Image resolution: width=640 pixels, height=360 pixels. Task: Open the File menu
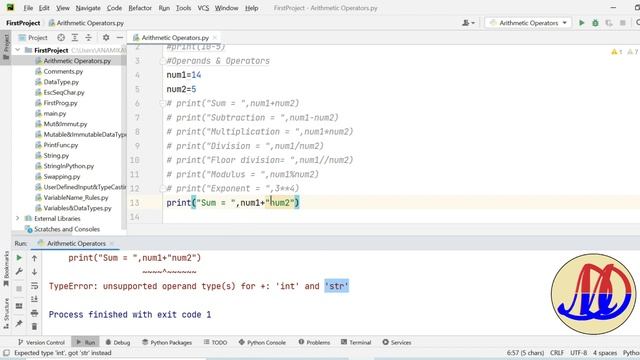[x=28, y=8]
